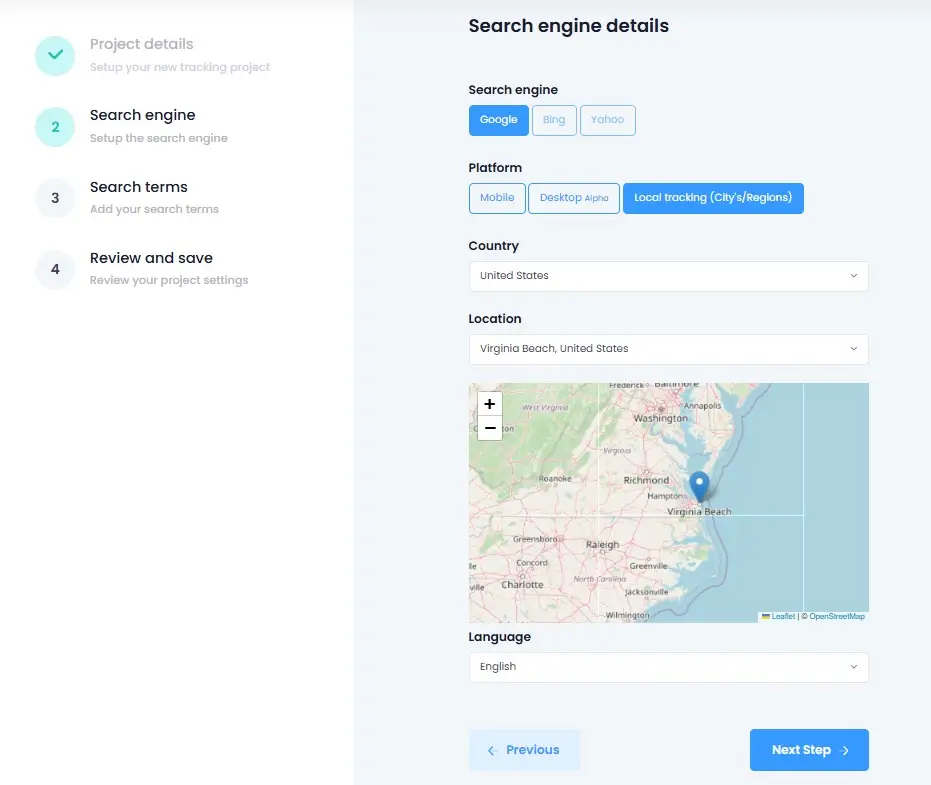The image size is (931, 785).
Task: Click the green checkmark step icon
Action: (55, 56)
